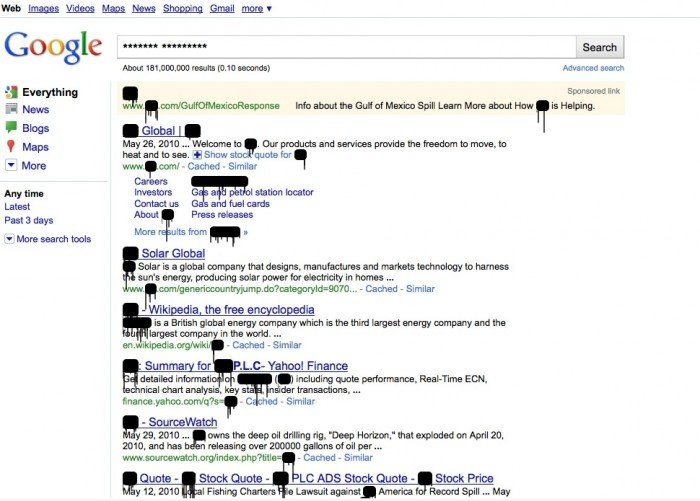Open Cached link of SourceWatch result
700x501 pixels.
click(319, 457)
